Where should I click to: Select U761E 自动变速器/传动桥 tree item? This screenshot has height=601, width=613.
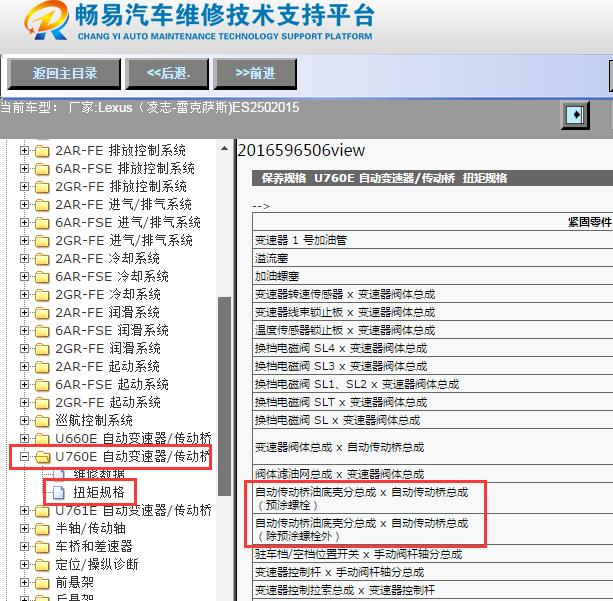pyautogui.click(x=133, y=510)
